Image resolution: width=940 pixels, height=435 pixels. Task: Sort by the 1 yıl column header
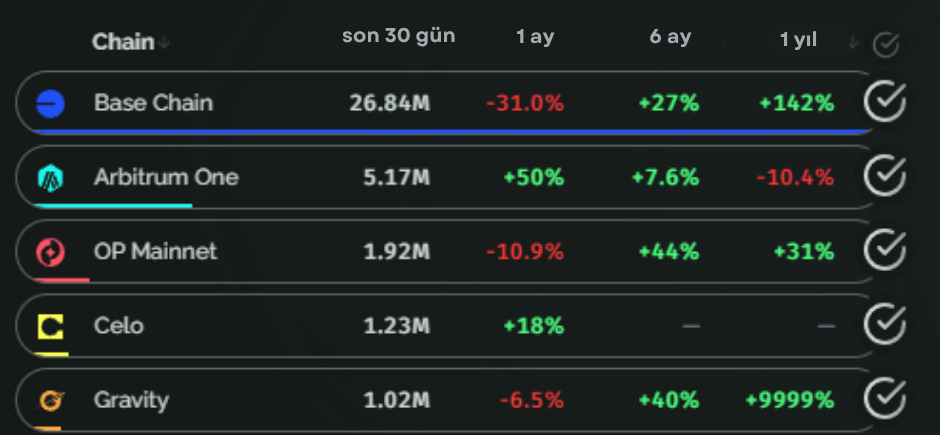799,40
